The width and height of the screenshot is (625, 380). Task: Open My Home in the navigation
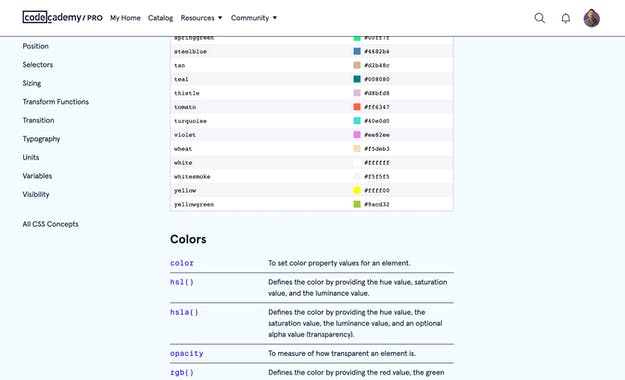(125, 18)
